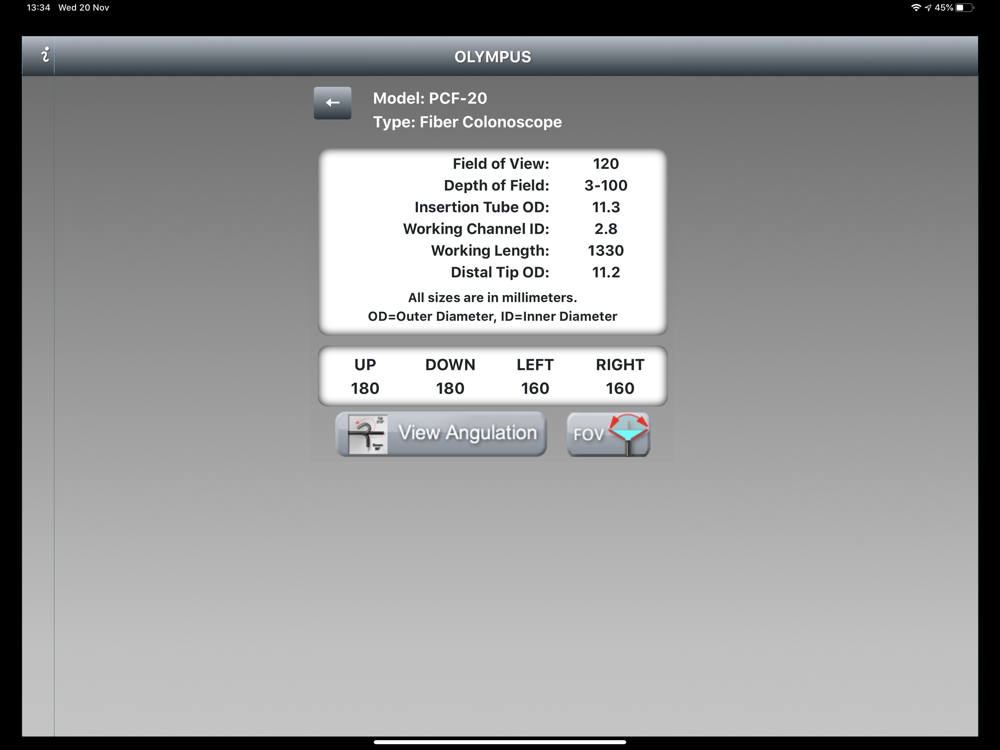Tap the 'All sizes are in millimeters' note
Image resolution: width=1000 pixels, height=750 pixels.
tap(492, 298)
